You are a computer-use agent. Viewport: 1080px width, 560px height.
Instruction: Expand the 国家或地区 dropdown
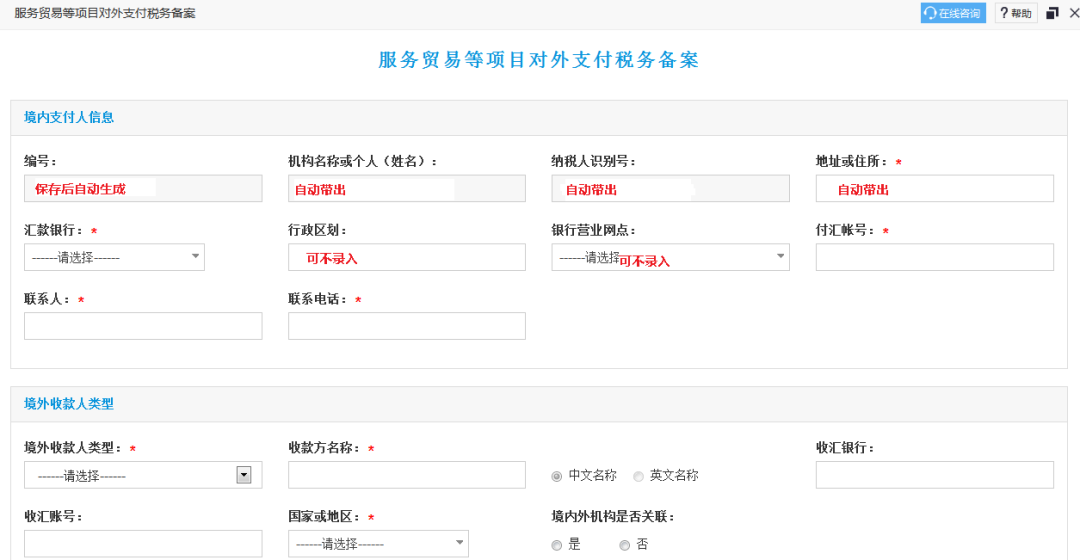[x=378, y=543]
